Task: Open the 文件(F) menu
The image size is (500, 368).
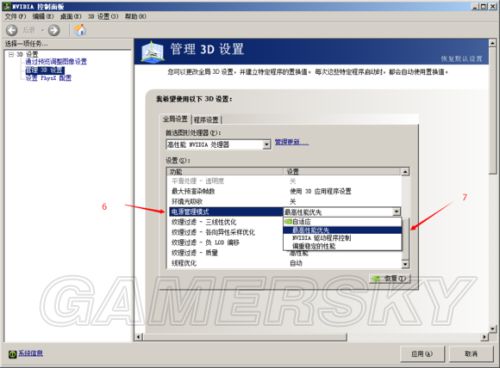Action: coord(15,16)
